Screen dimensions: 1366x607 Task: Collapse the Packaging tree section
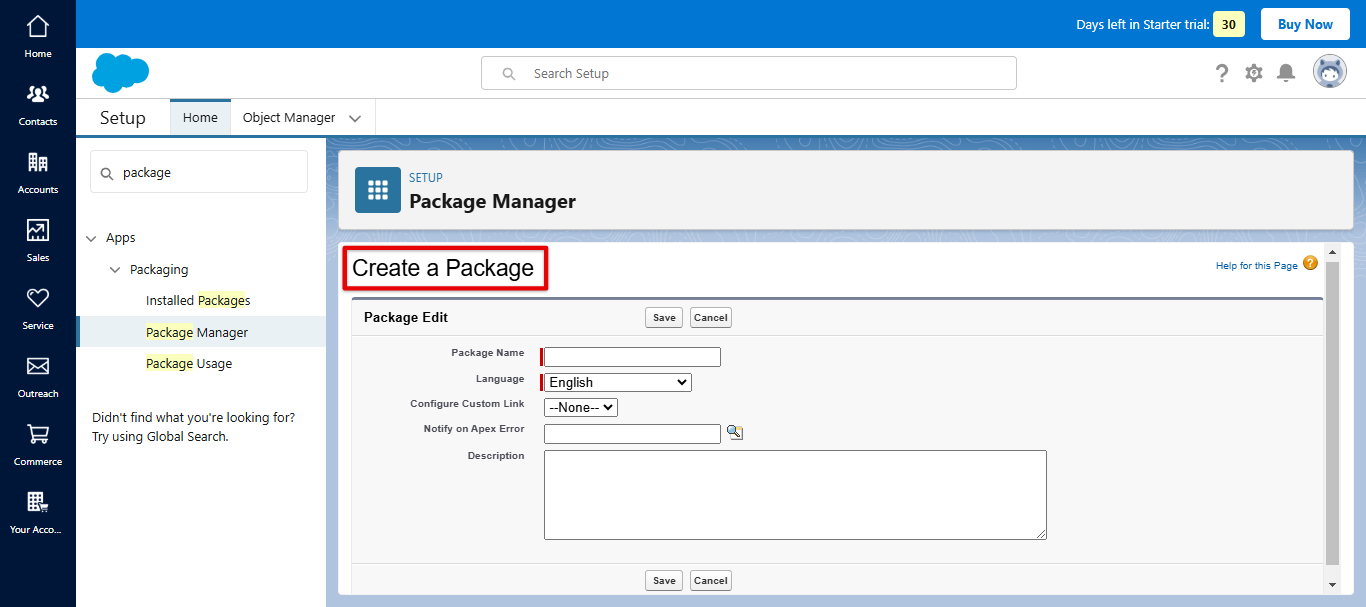coord(115,270)
